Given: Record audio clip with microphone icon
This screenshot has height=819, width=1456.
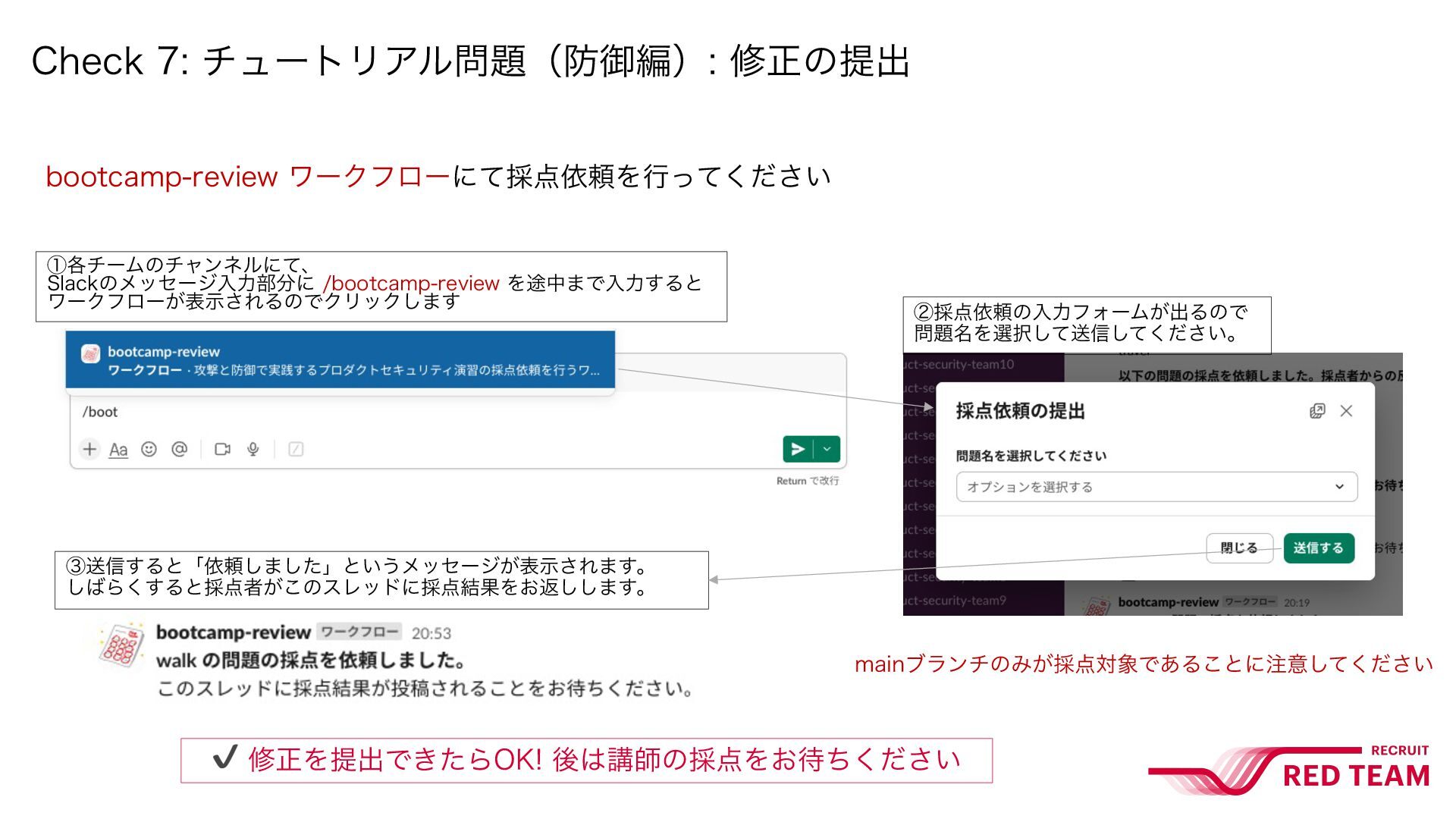Looking at the screenshot, I should (x=253, y=449).
